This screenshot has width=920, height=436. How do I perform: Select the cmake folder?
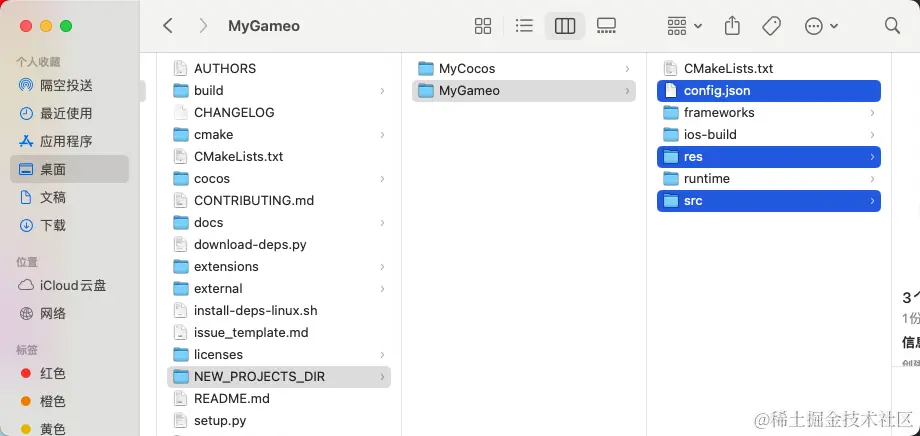(279, 134)
